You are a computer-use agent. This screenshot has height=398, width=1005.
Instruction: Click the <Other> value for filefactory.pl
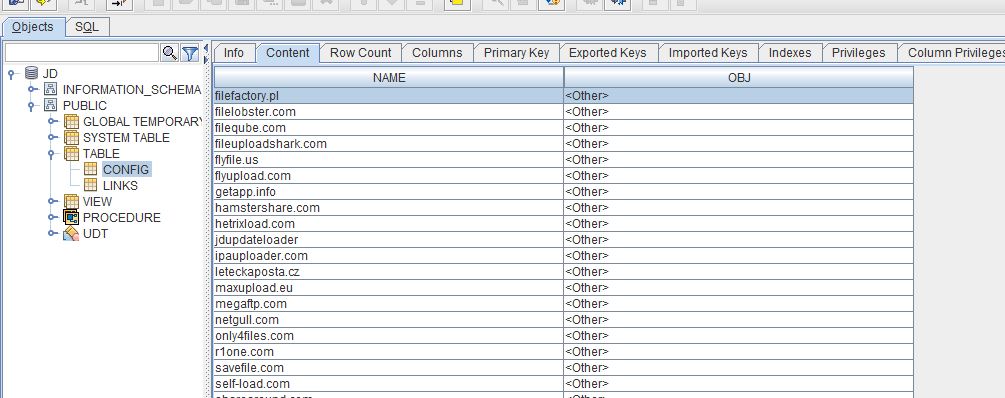(x=739, y=95)
